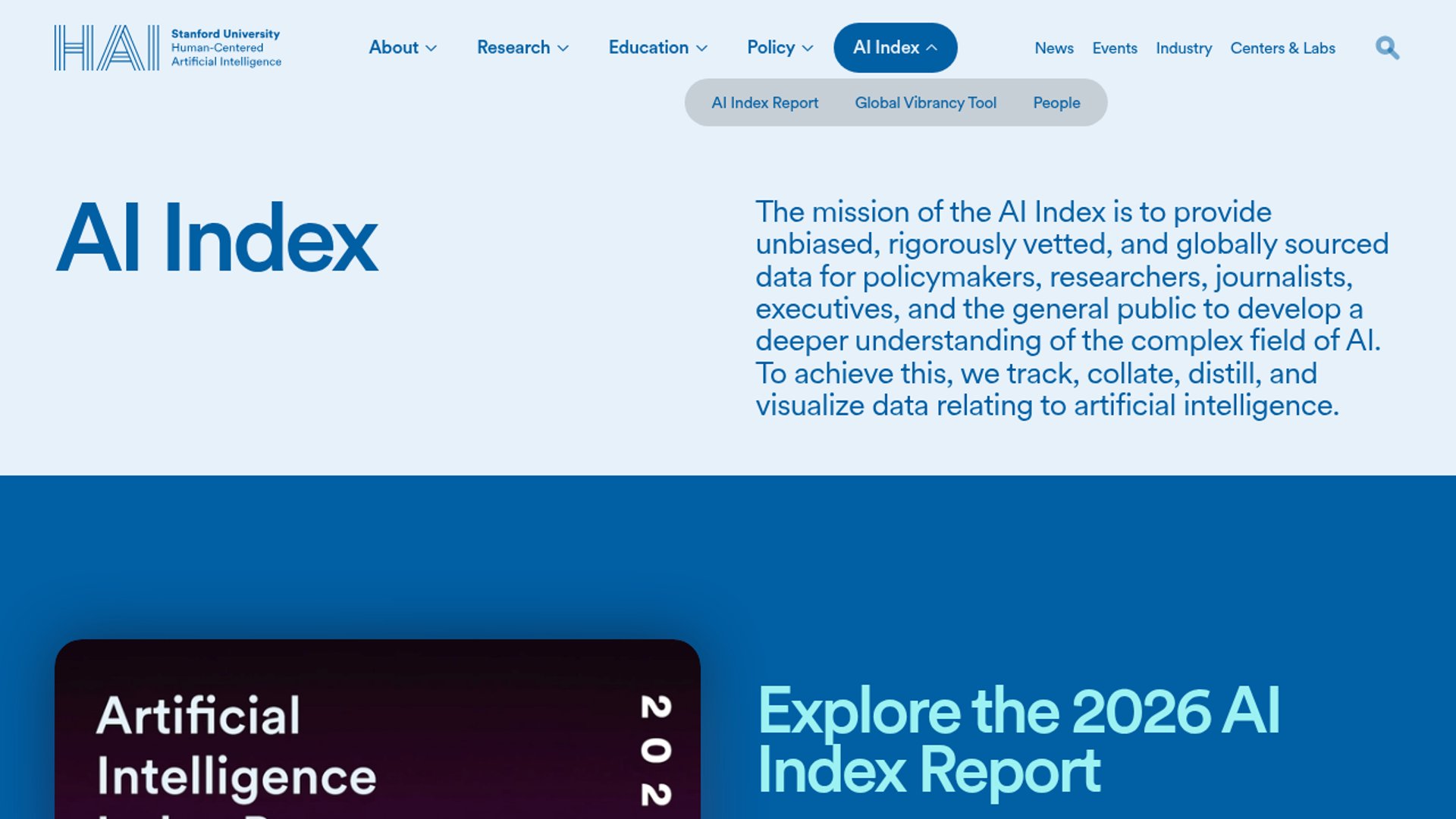Image resolution: width=1456 pixels, height=819 pixels.
Task: Go to the People submenu page
Action: pos(1056,103)
